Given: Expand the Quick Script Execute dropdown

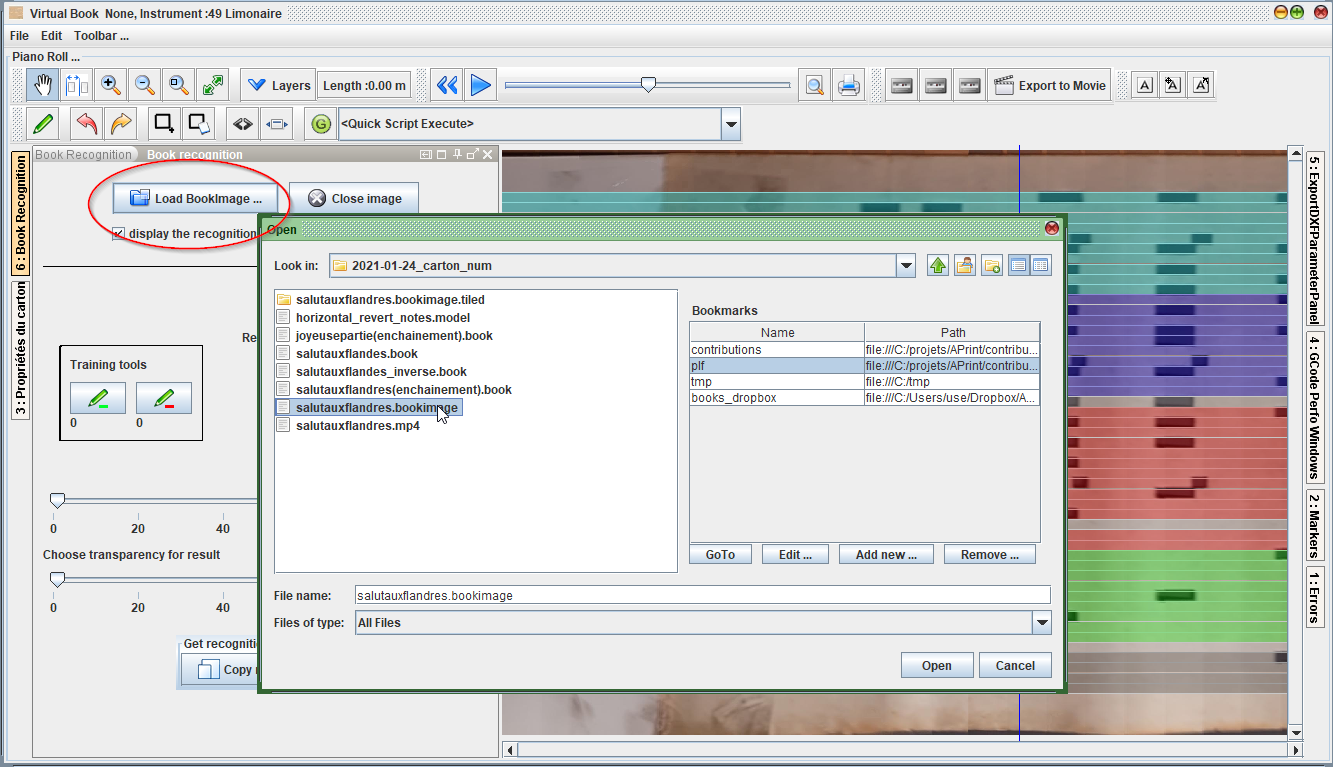Looking at the screenshot, I should point(731,124).
